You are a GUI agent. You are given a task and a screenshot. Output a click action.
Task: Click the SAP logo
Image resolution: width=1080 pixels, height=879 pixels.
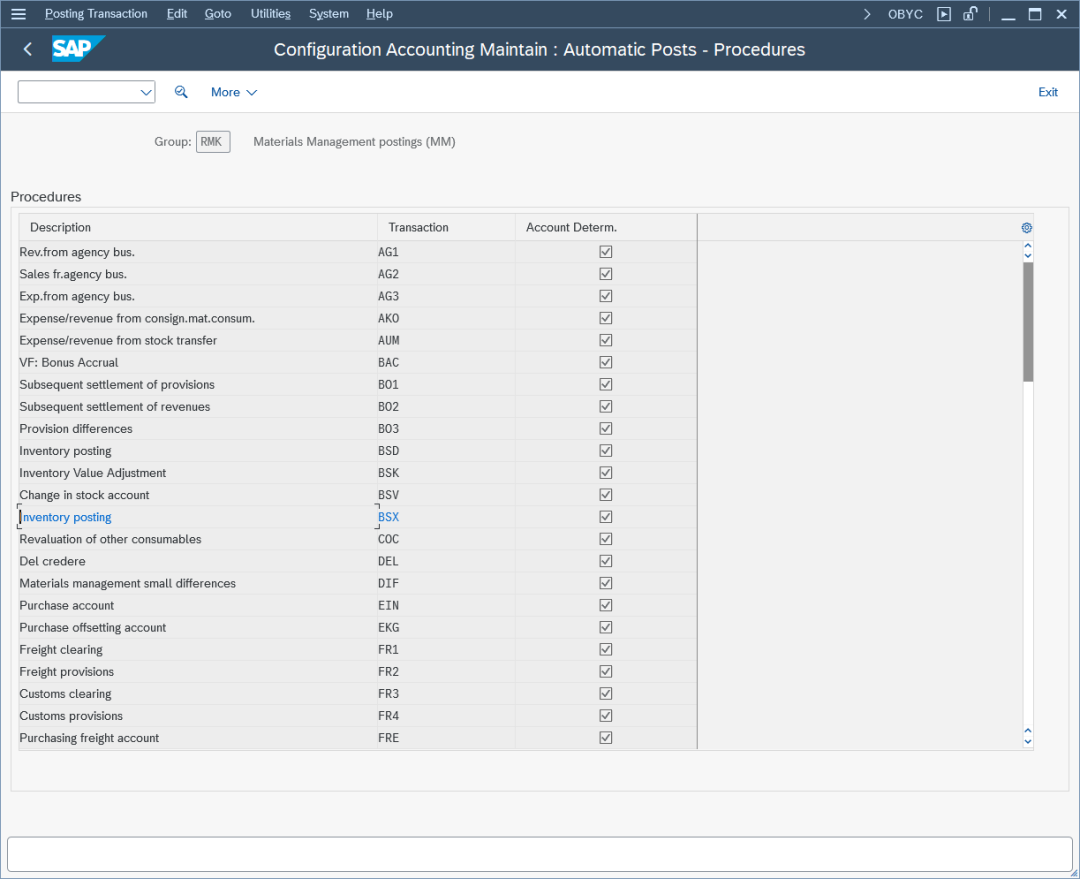click(x=77, y=49)
